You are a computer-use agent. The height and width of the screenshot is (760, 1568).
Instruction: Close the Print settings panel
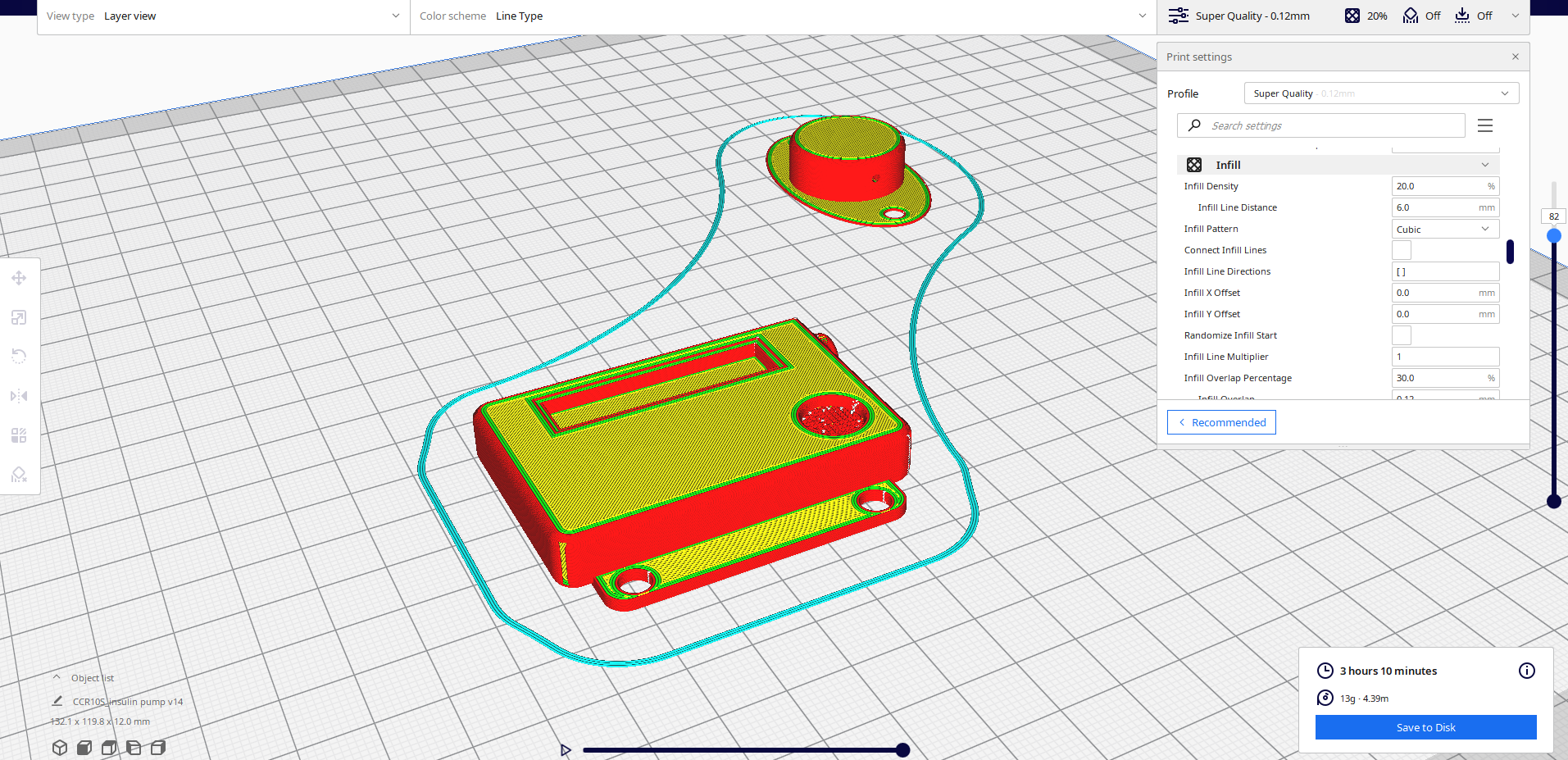tap(1516, 57)
